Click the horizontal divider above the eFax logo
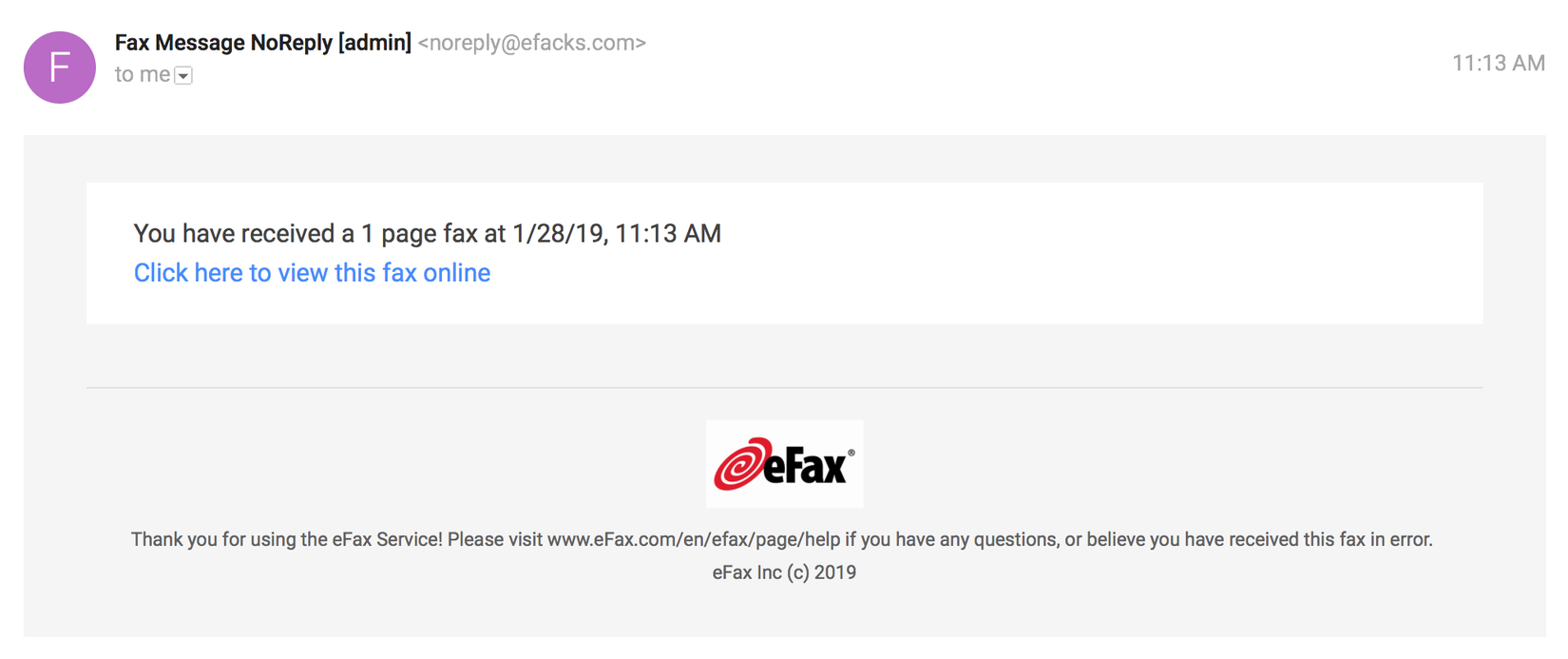Image resolution: width=1568 pixels, height=659 pixels. tap(784, 388)
